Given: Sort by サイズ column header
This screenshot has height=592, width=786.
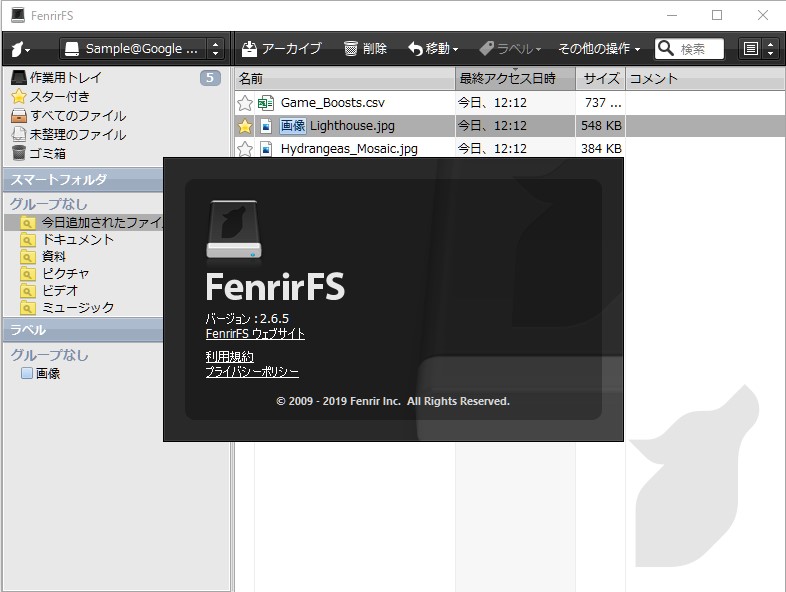Looking at the screenshot, I should click(601, 79).
